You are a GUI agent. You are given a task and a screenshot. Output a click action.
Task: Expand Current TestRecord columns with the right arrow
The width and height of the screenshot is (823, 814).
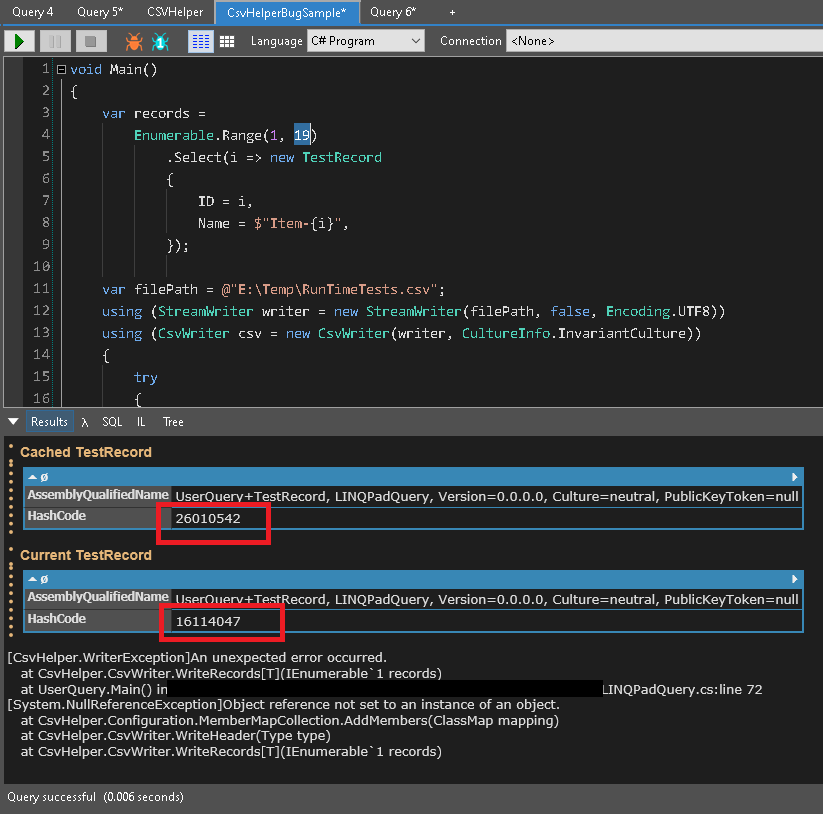click(x=797, y=578)
